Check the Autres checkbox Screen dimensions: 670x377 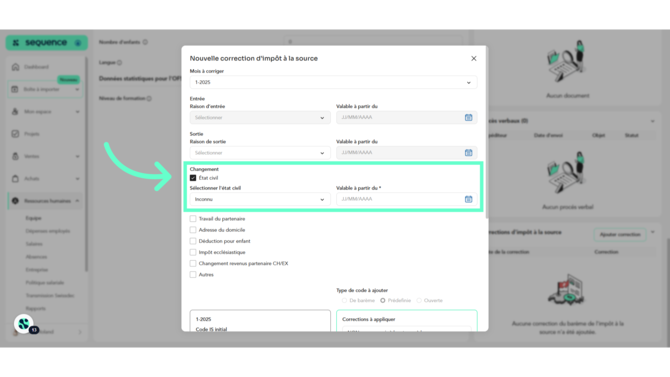[x=193, y=274]
